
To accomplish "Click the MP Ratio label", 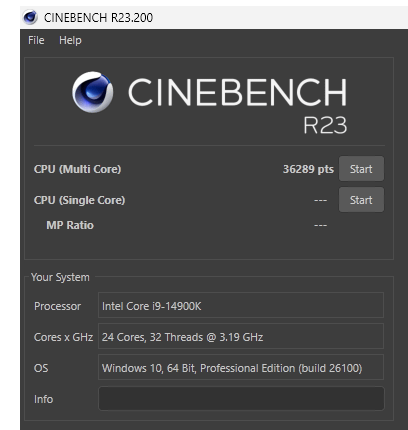I will pyautogui.click(x=70, y=225).
